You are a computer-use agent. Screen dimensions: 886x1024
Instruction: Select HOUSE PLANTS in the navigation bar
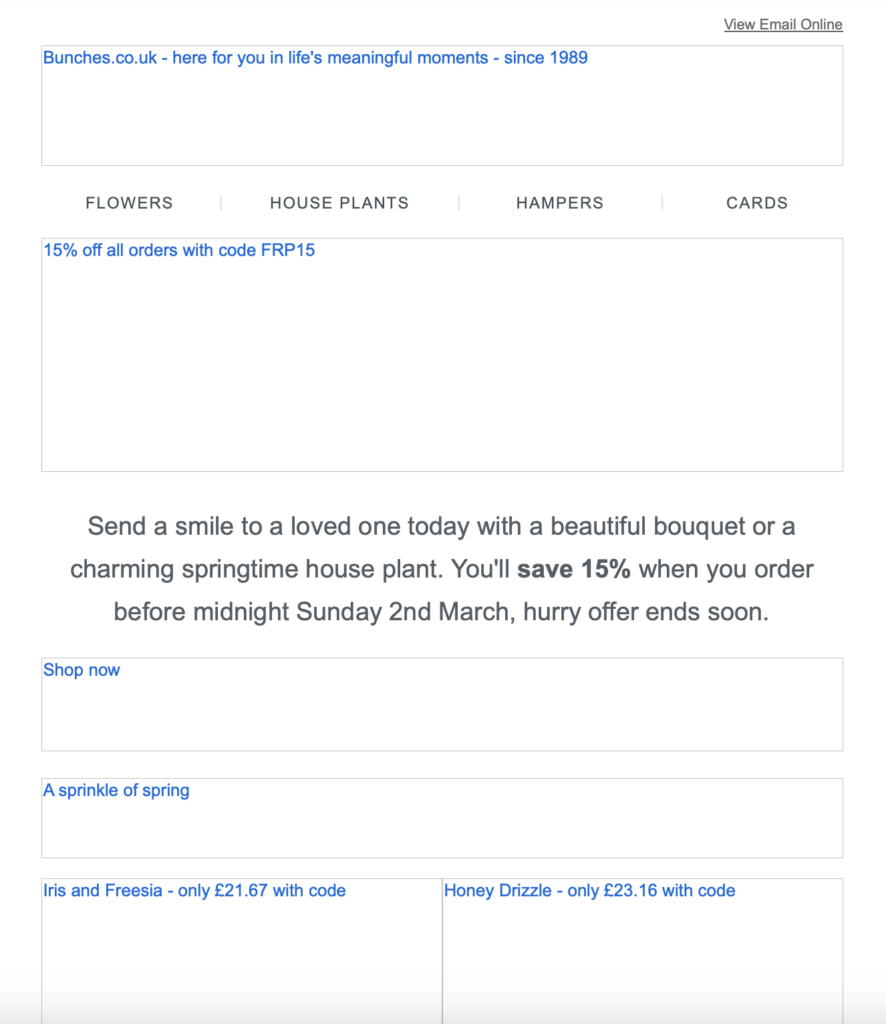[x=340, y=203]
